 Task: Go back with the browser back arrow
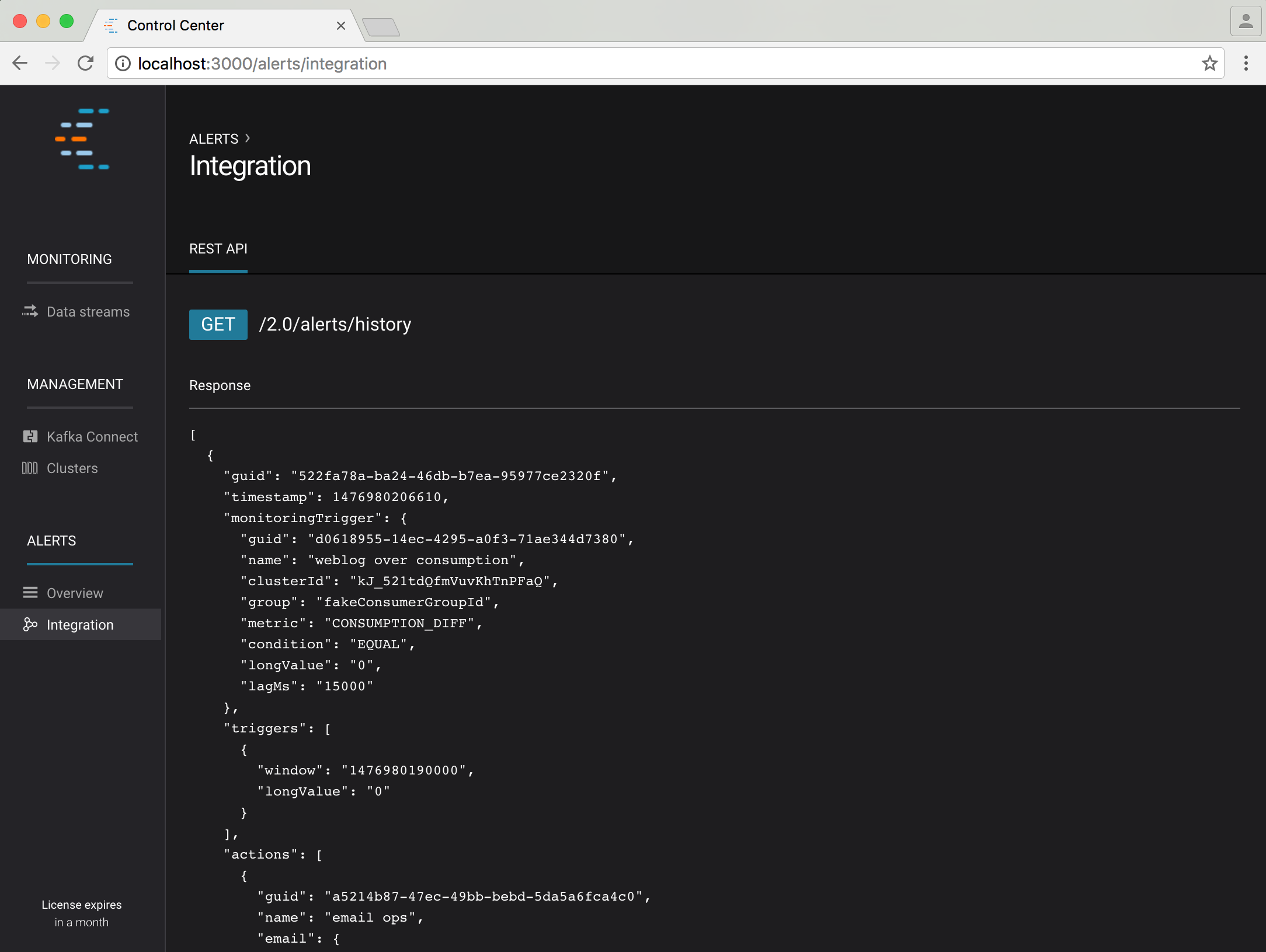coord(20,63)
